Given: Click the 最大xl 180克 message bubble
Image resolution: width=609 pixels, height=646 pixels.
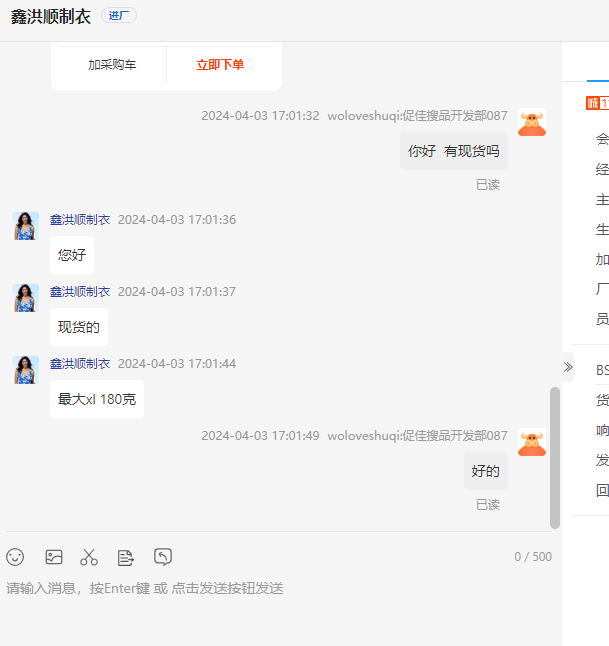Looking at the screenshot, I should pyautogui.click(x=97, y=399).
